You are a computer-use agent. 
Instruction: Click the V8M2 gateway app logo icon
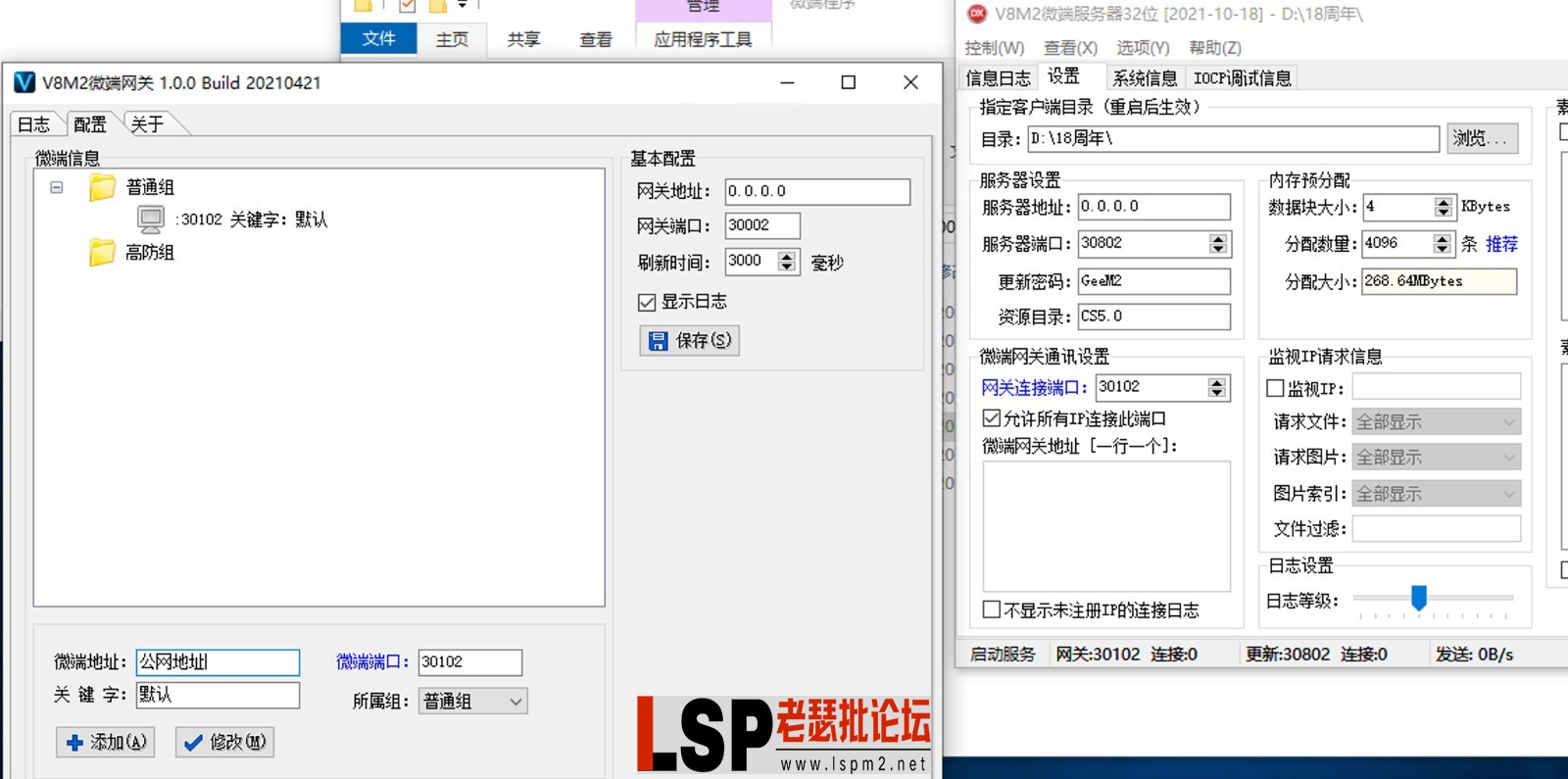point(24,82)
